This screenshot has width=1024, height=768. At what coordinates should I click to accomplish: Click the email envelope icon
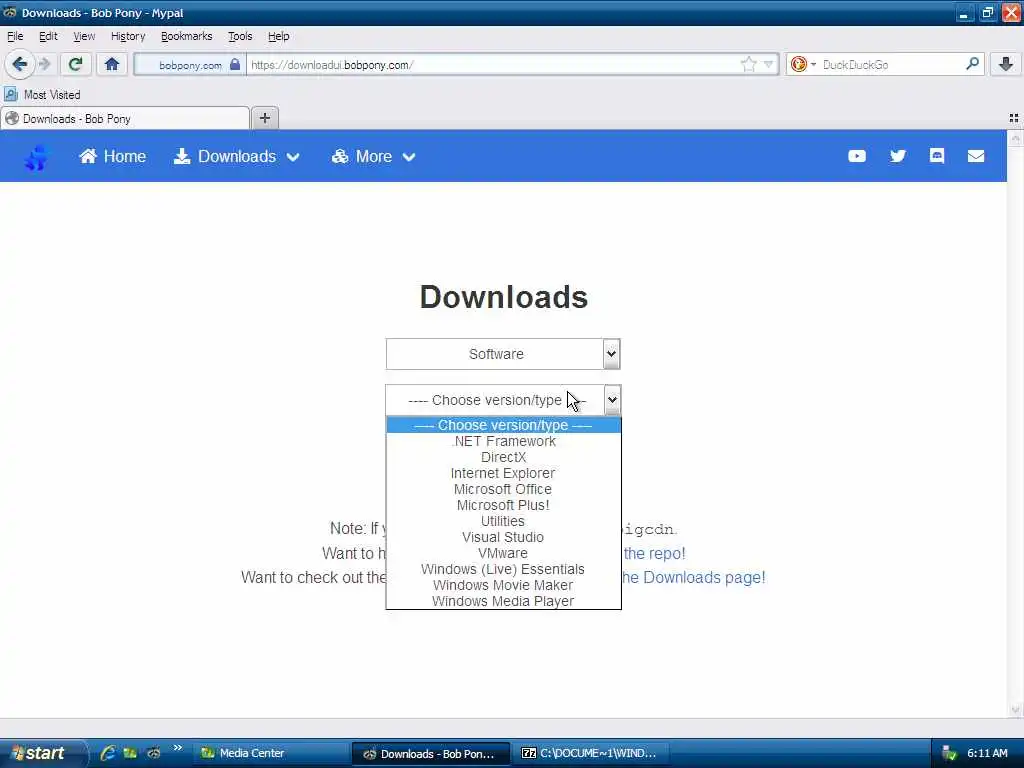976,156
